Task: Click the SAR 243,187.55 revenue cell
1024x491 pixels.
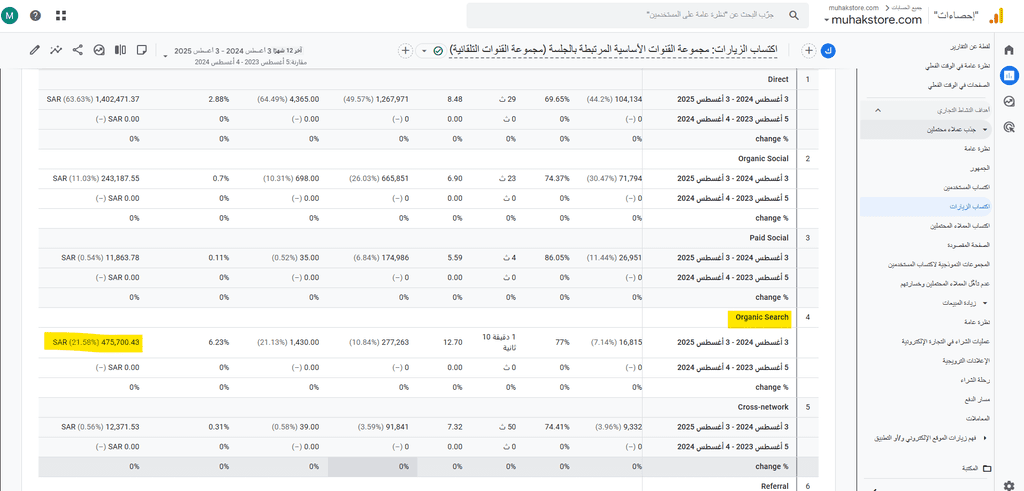Action: (95, 178)
